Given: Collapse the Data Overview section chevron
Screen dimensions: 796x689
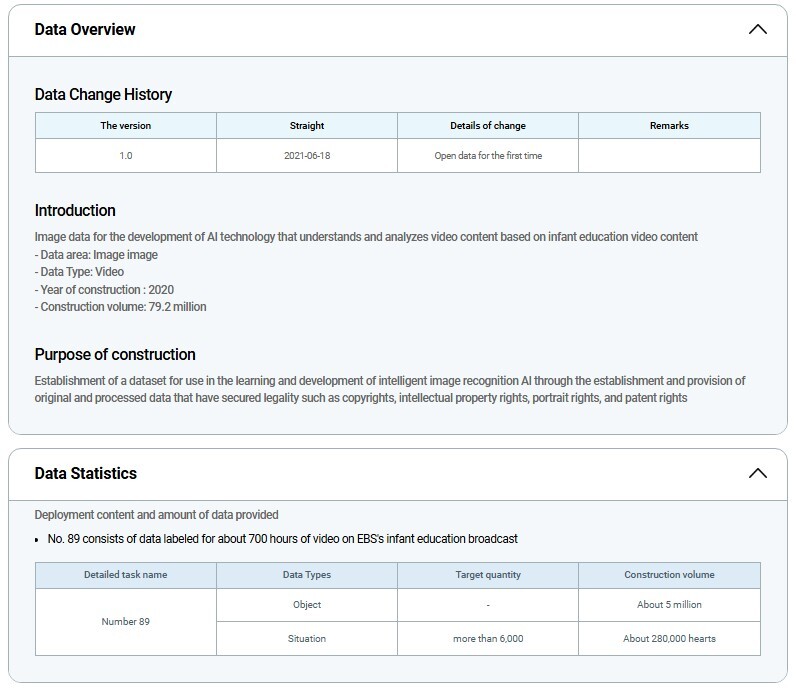Looking at the screenshot, I should click(x=757, y=29).
